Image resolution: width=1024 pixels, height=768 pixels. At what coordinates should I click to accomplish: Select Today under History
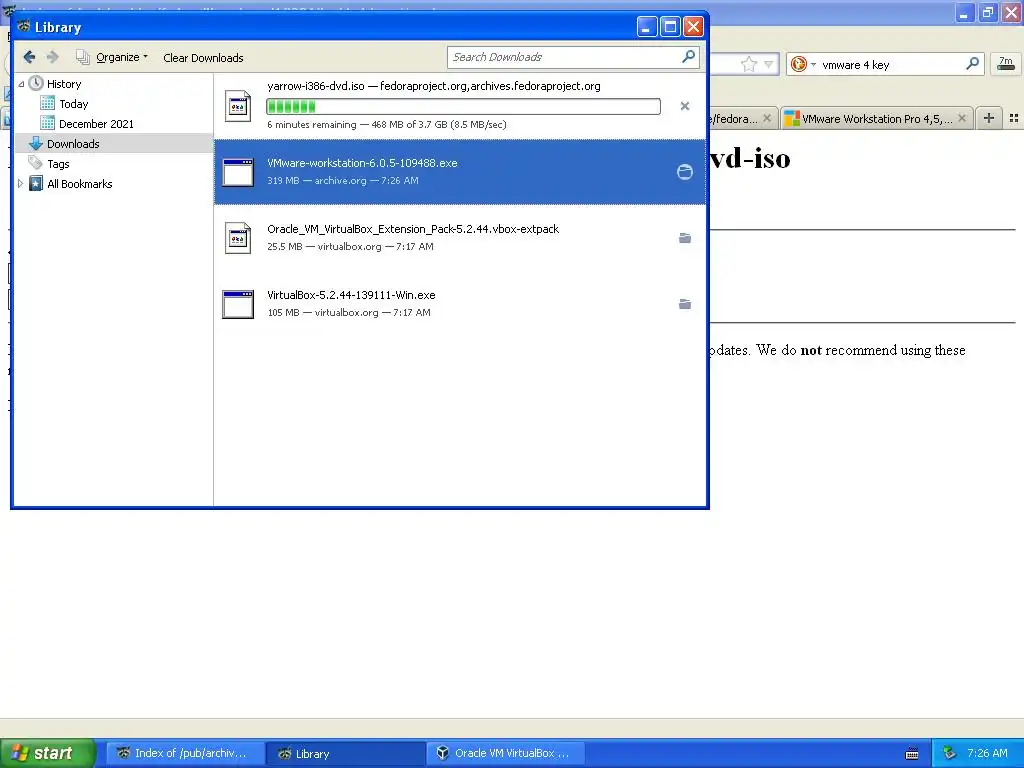tap(73, 104)
